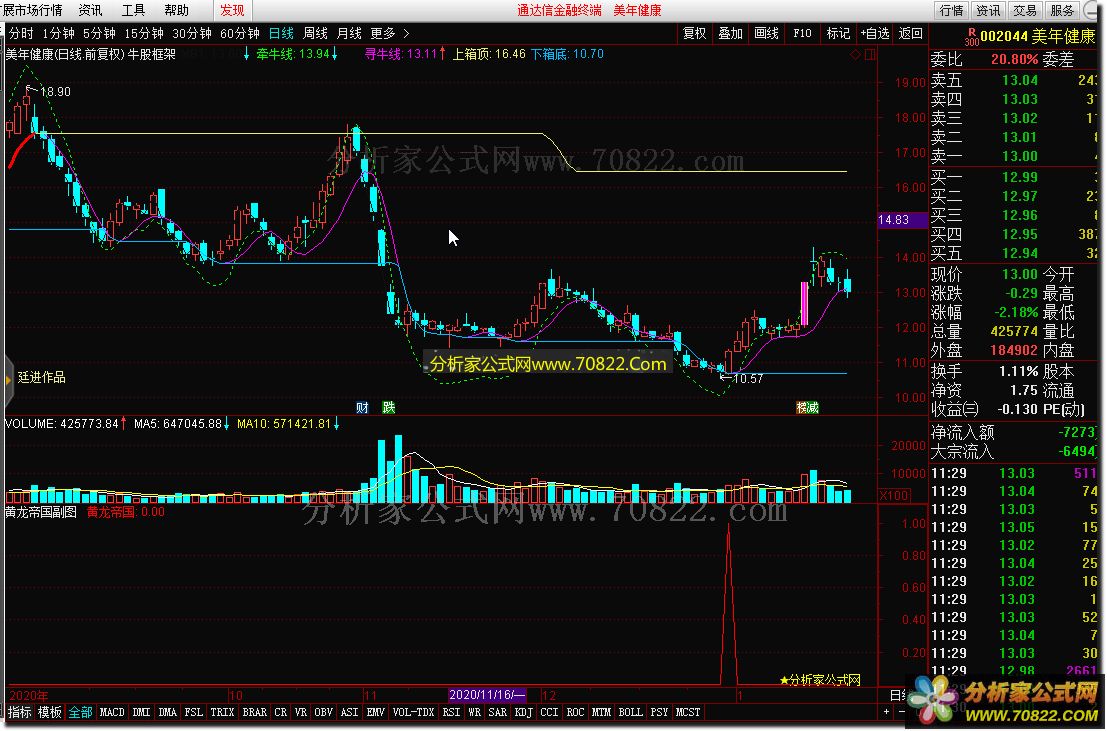This screenshot has width=1107, height=731.
Task: Click the X100 volume scale label
Action: tap(894, 496)
